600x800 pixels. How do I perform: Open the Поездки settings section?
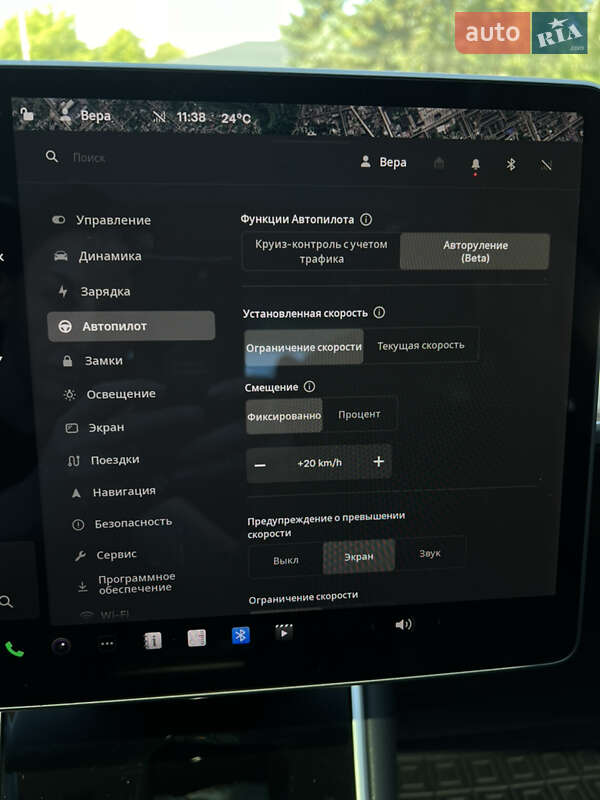(x=104, y=460)
